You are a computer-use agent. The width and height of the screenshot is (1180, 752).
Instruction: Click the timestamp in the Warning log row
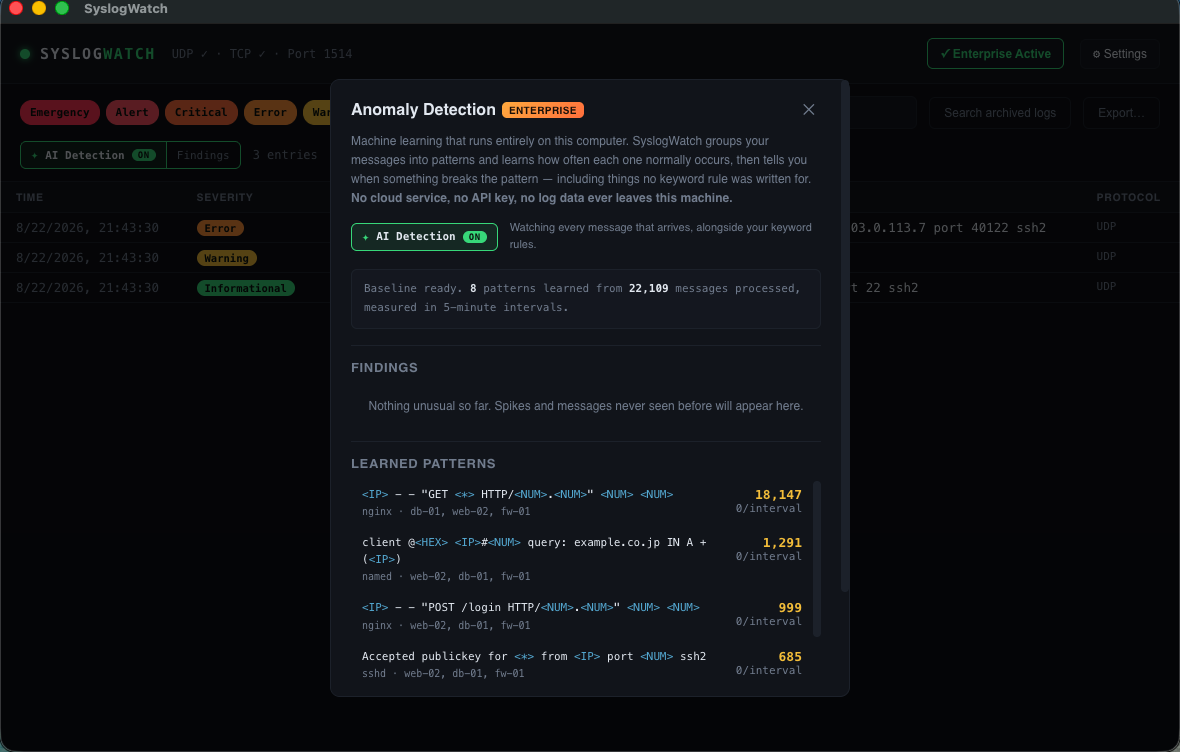point(87,257)
